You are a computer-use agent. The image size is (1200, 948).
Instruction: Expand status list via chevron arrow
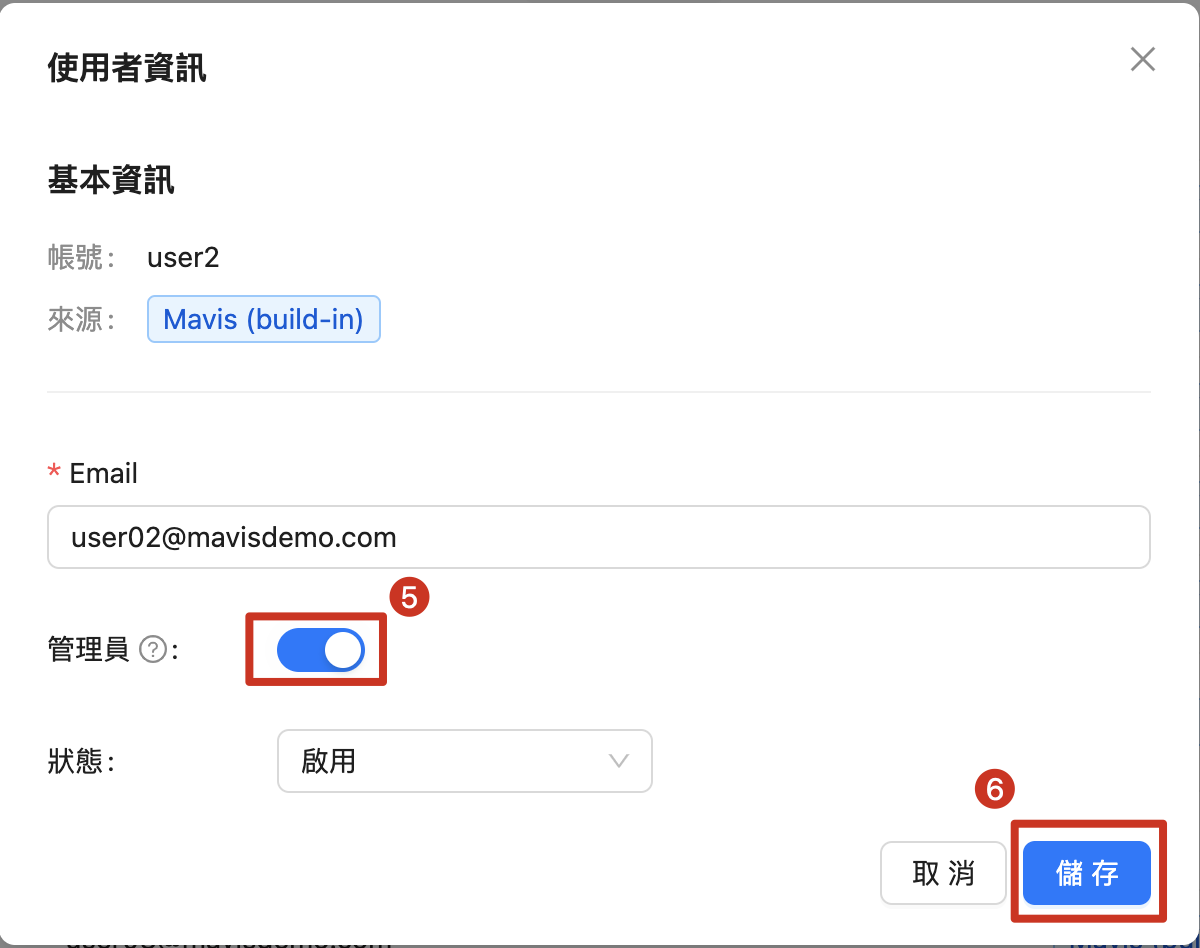[x=619, y=761]
